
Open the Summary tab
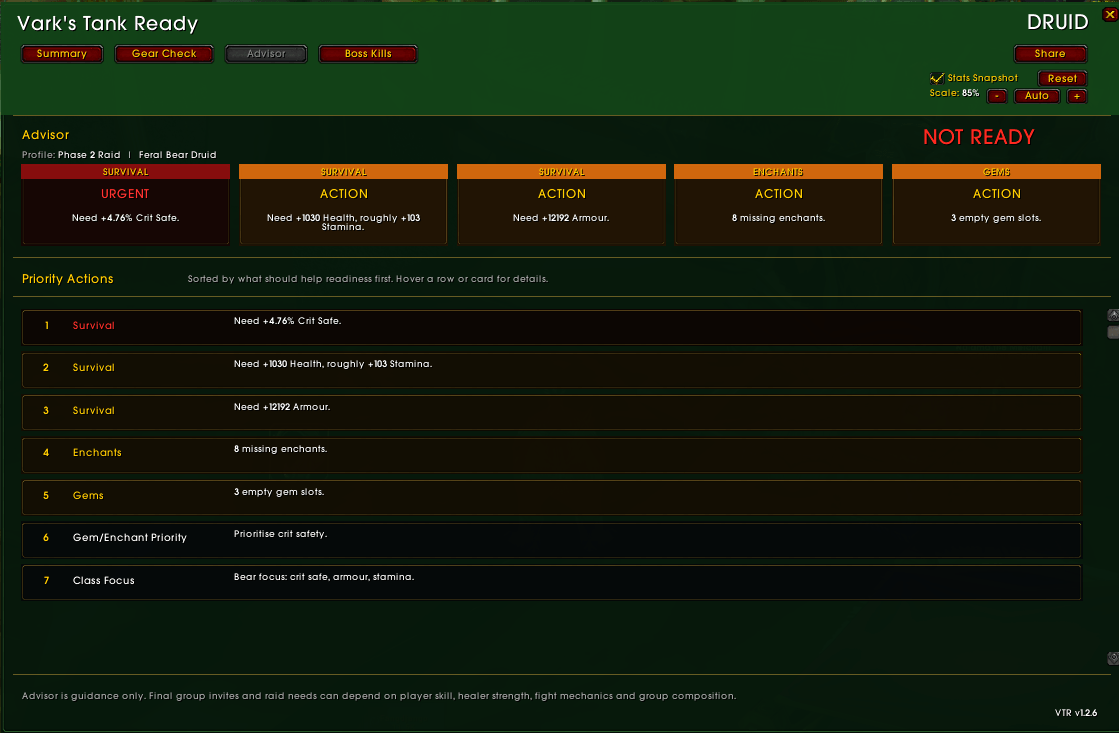point(62,54)
